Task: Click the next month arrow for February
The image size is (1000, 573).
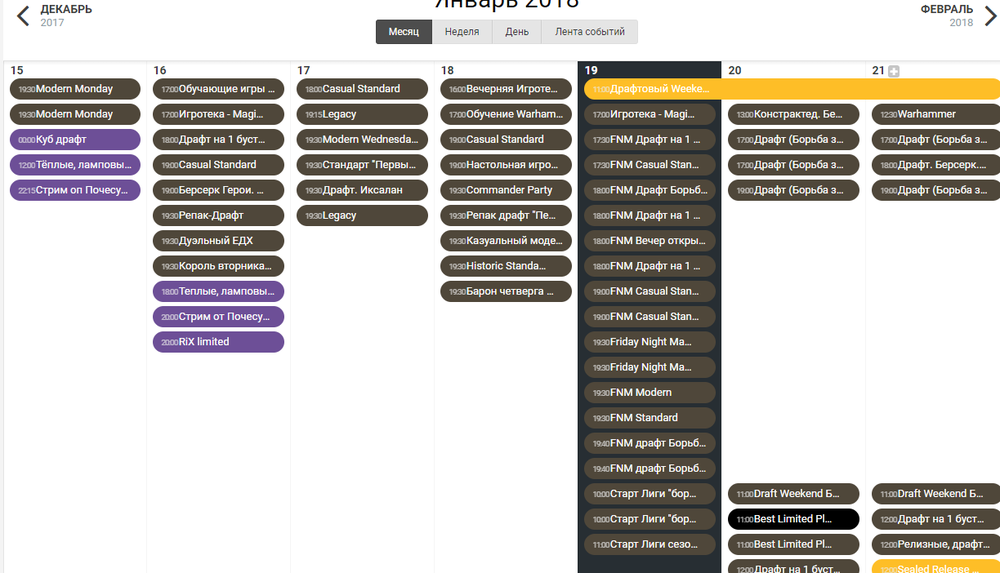Action: [x=988, y=15]
